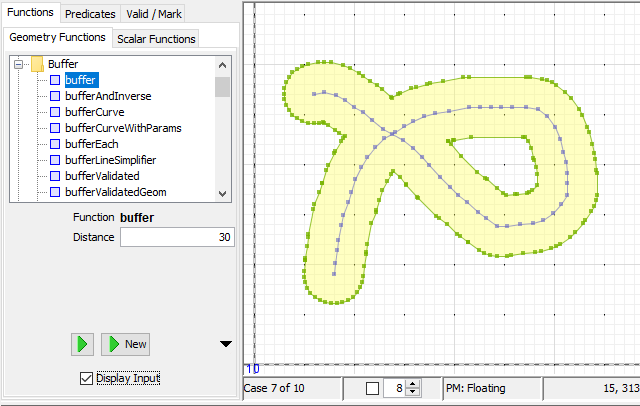Select bufferValidated in the function tree
Viewport: 640px width, 406px height.
pyautogui.click(x=102, y=176)
